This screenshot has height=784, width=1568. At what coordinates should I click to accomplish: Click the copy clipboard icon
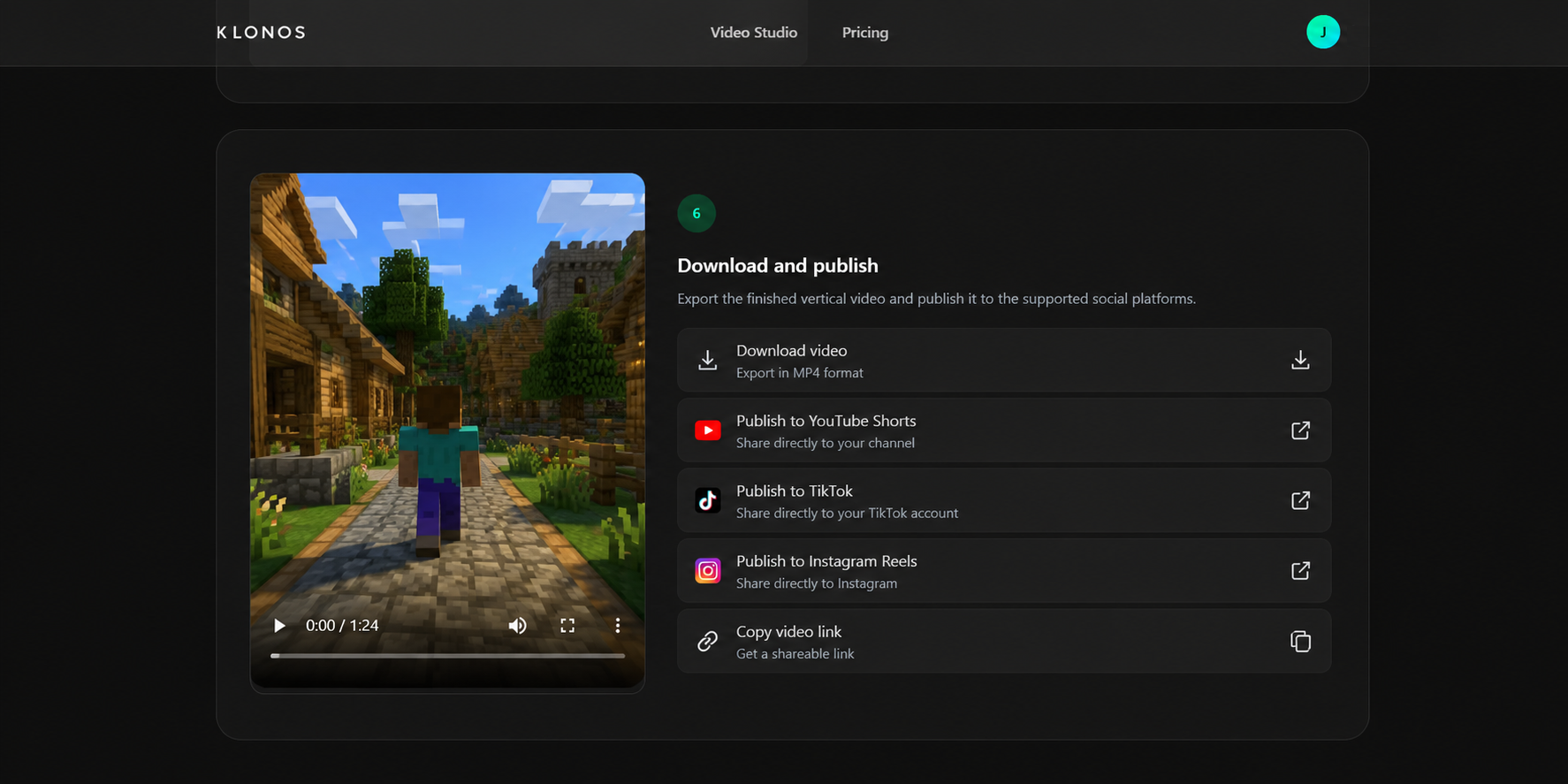point(1300,642)
